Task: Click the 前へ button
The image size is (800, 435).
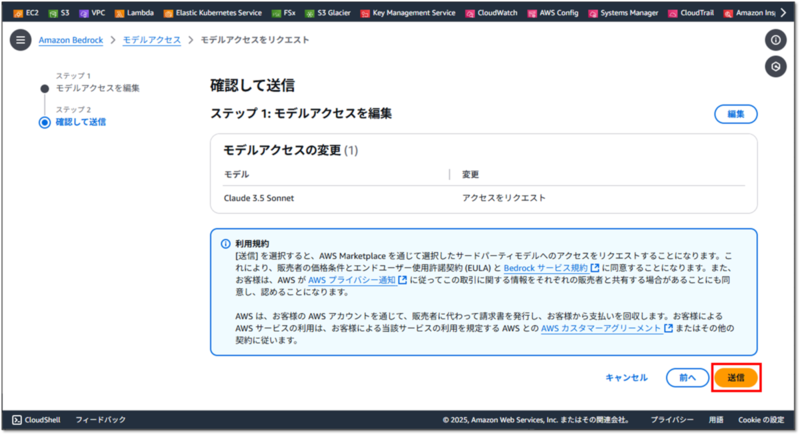Action: (x=687, y=378)
